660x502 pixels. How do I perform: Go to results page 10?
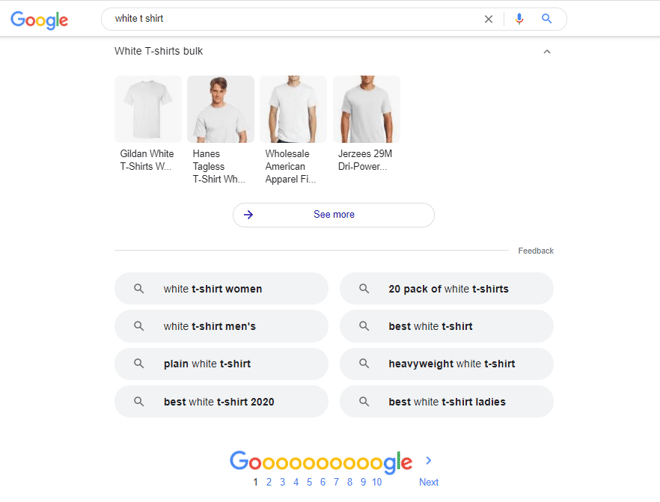[x=377, y=482]
